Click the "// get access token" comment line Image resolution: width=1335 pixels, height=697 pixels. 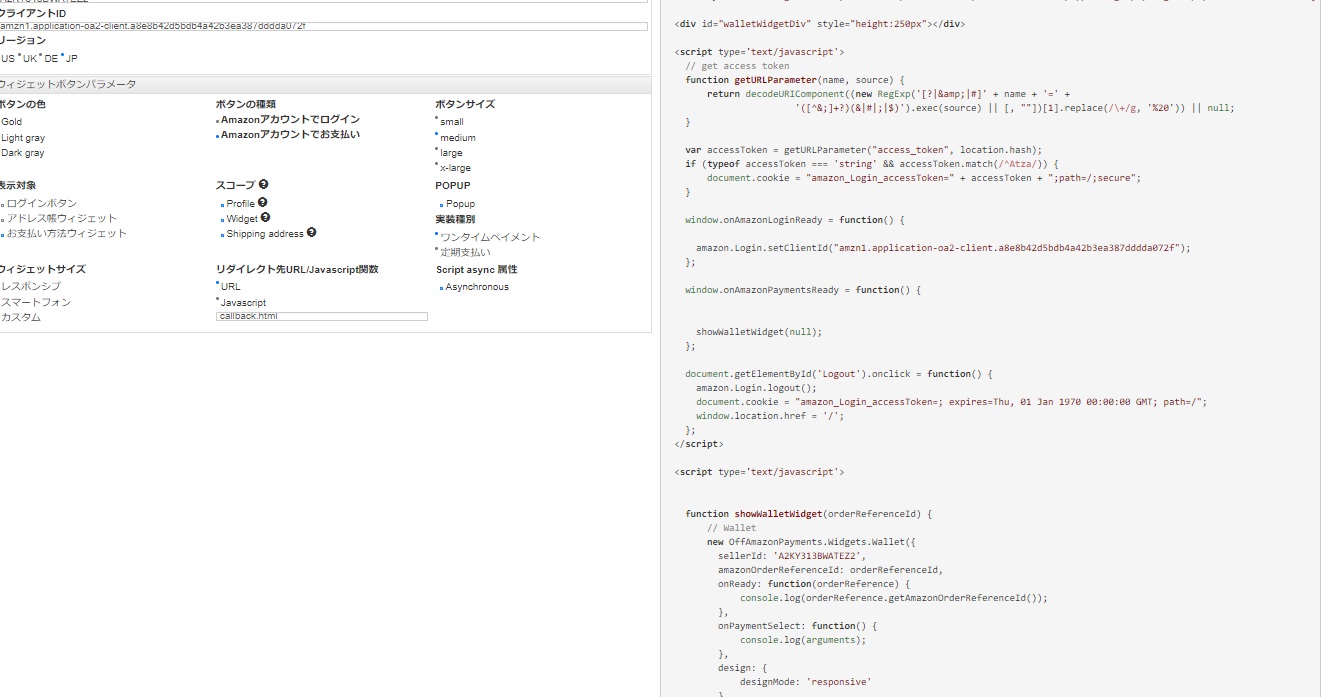tap(737, 66)
